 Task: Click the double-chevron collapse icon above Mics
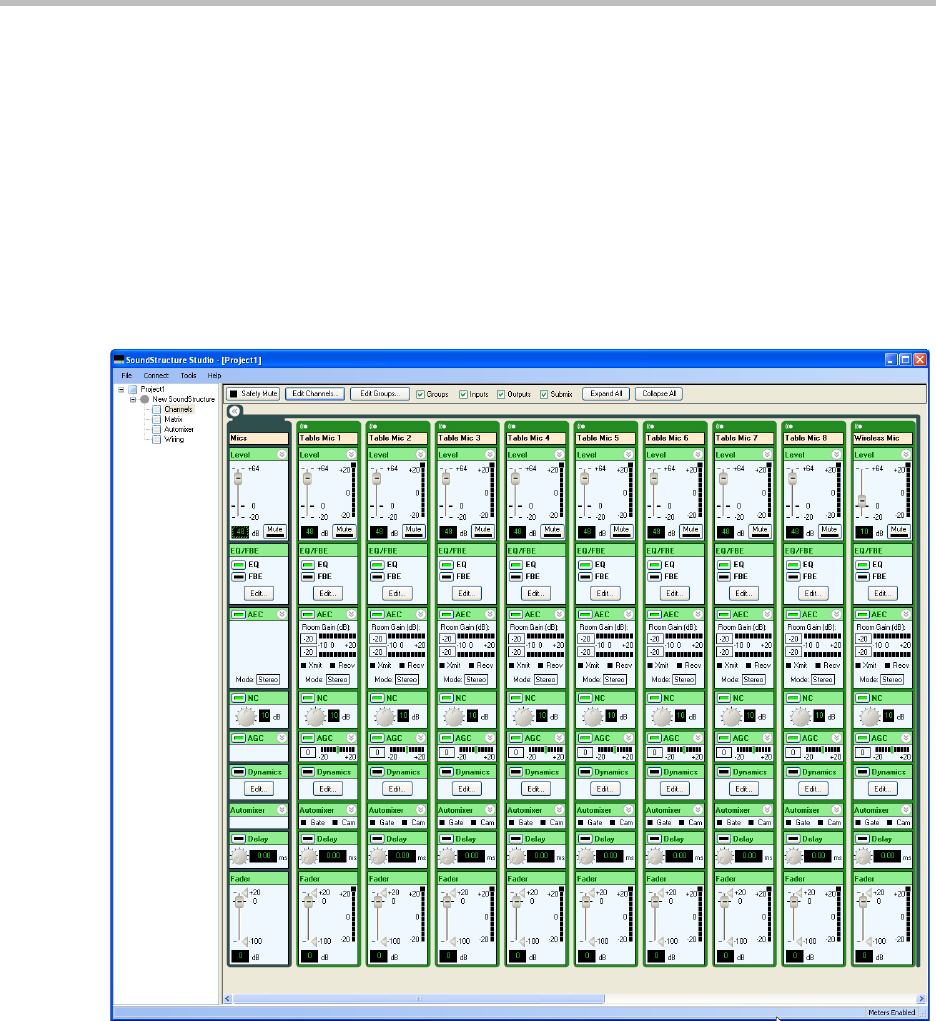(234, 410)
